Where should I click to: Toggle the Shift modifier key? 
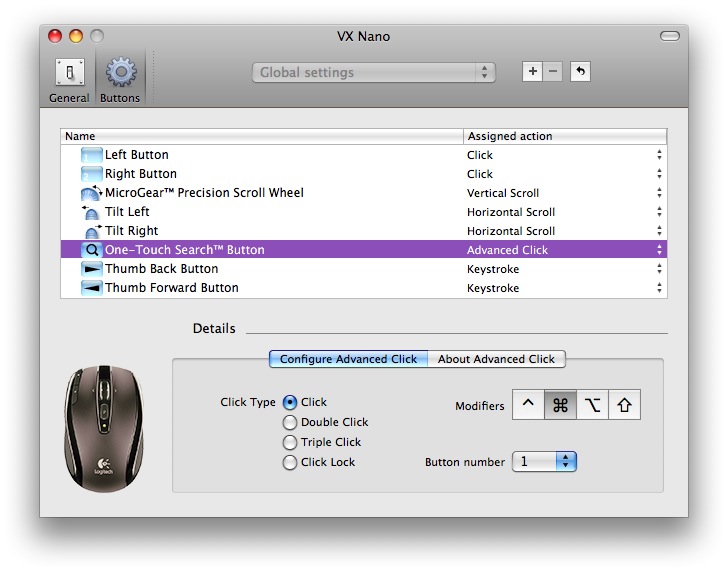click(x=624, y=405)
